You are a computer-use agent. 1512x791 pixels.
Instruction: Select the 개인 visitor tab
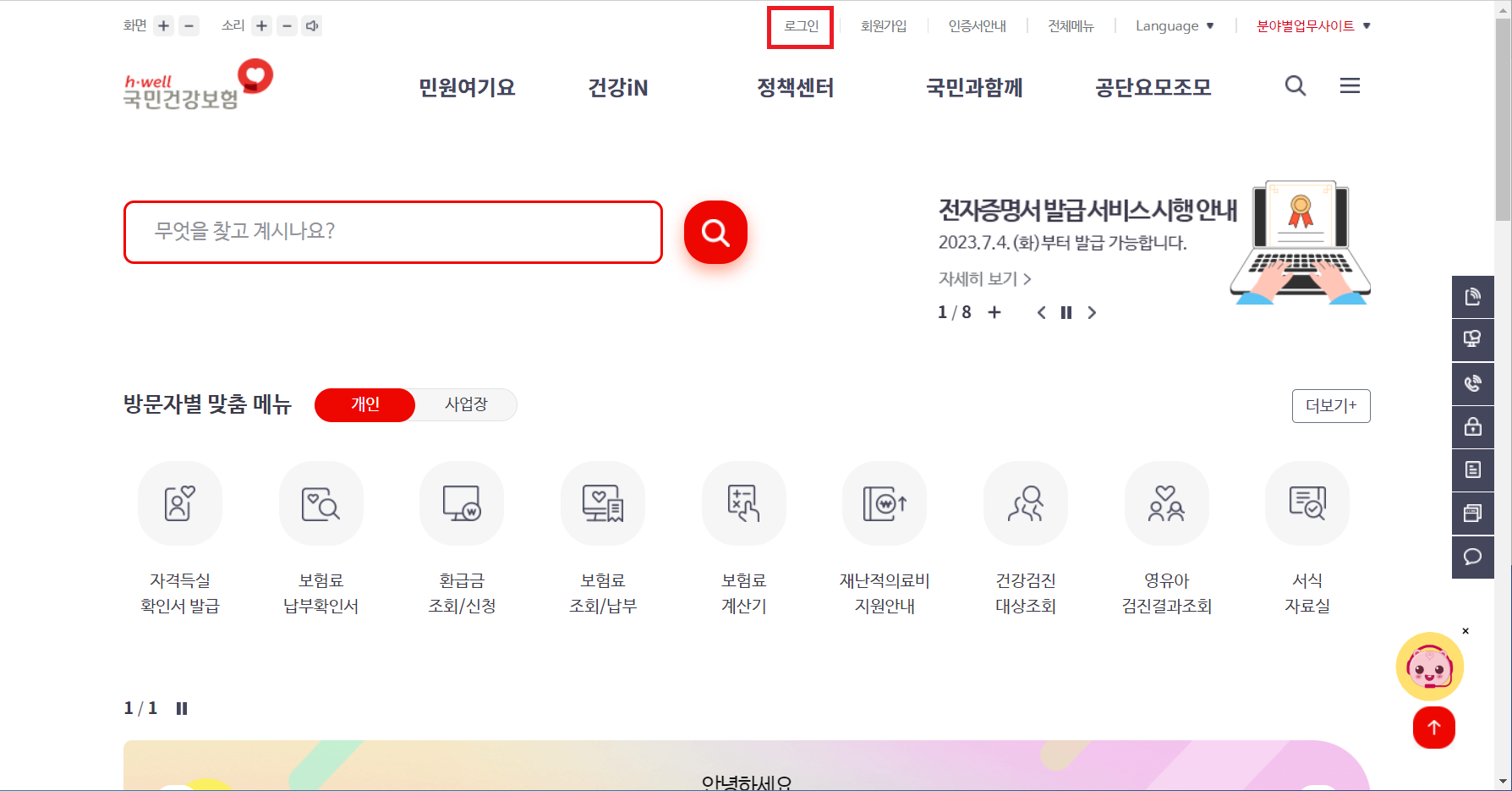click(365, 404)
